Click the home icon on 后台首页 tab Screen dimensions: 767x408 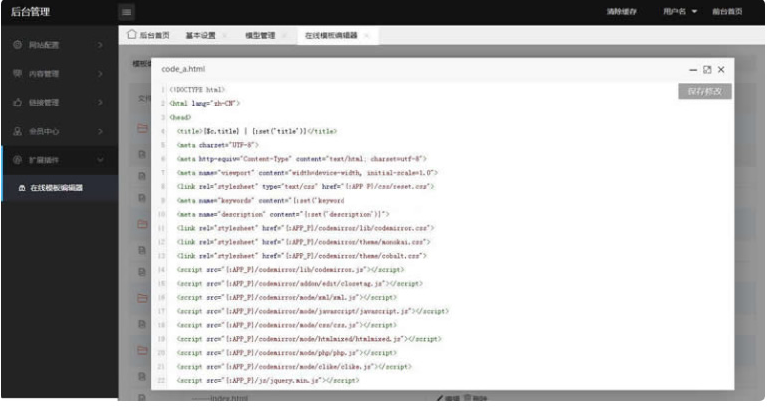[x=132, y=35]
